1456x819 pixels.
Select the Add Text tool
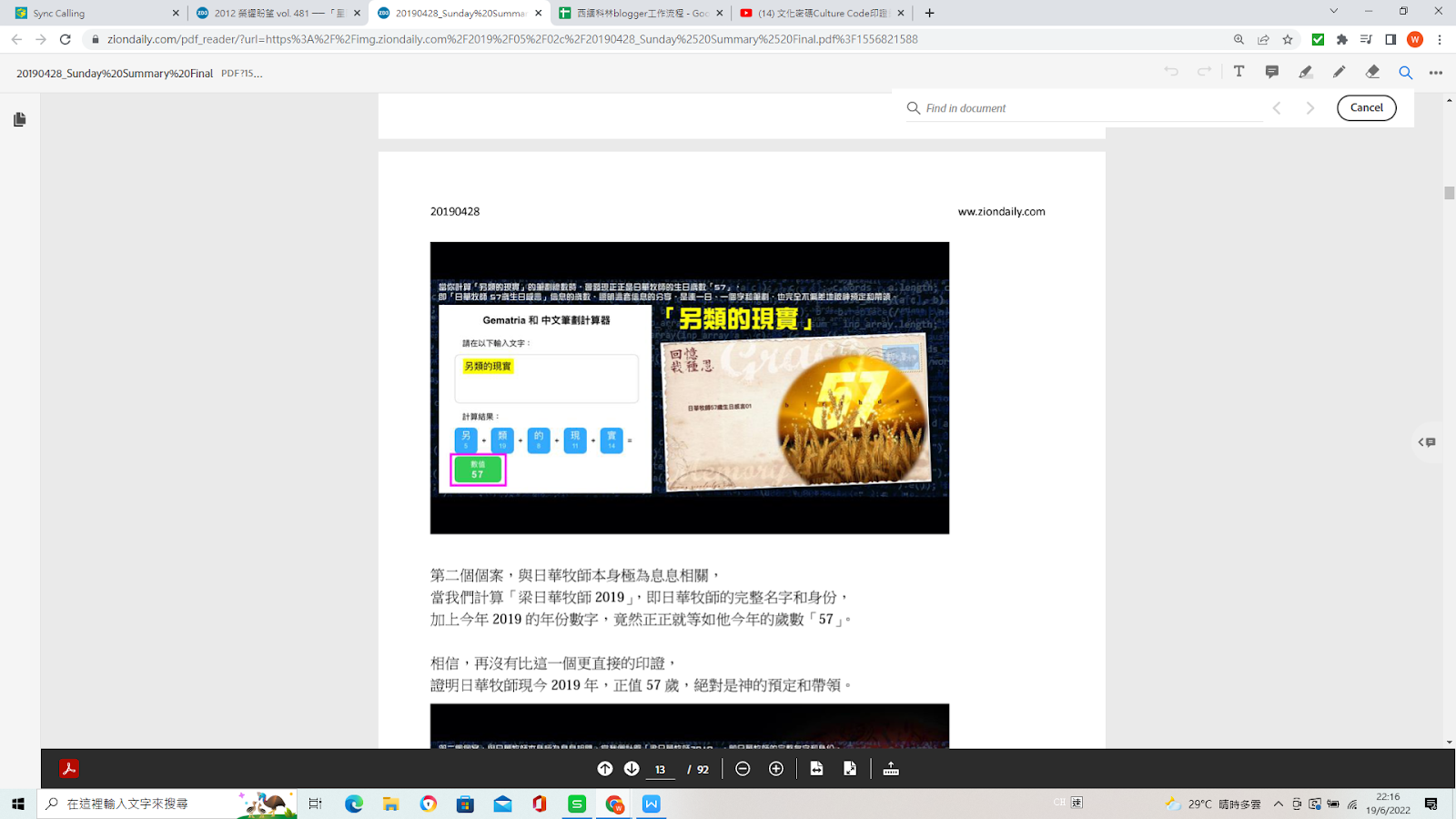1239,72
